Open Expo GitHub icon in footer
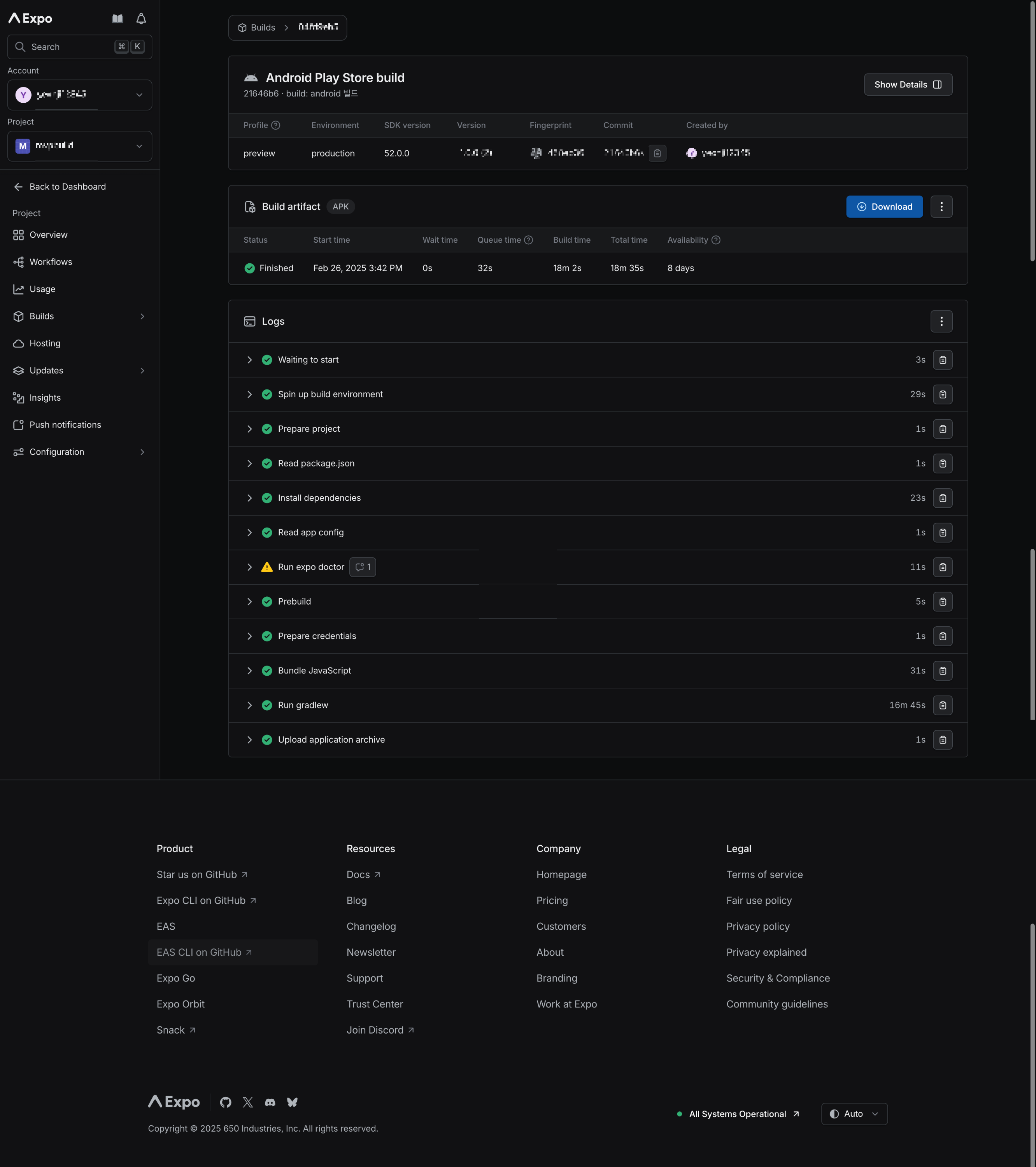This screenshot has height=1167, width=1036. click(226, 1102)
